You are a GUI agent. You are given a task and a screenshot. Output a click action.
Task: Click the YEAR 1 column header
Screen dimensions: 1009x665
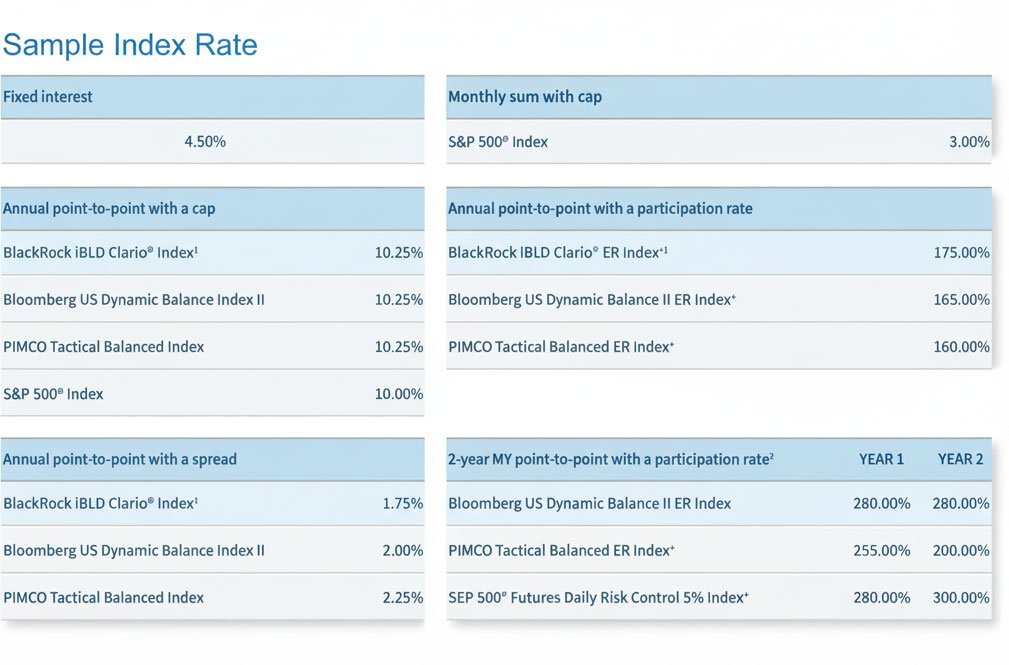point(881,460)
